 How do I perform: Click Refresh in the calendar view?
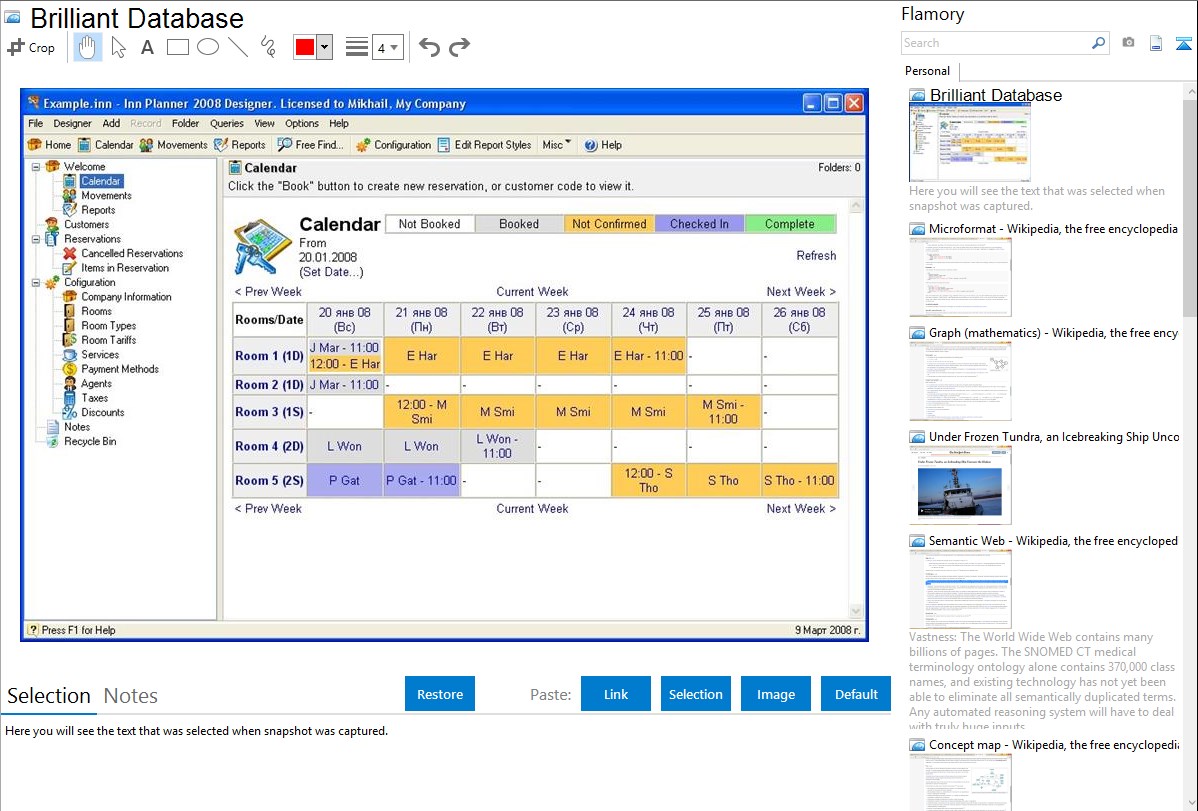[x=816, y=255]
